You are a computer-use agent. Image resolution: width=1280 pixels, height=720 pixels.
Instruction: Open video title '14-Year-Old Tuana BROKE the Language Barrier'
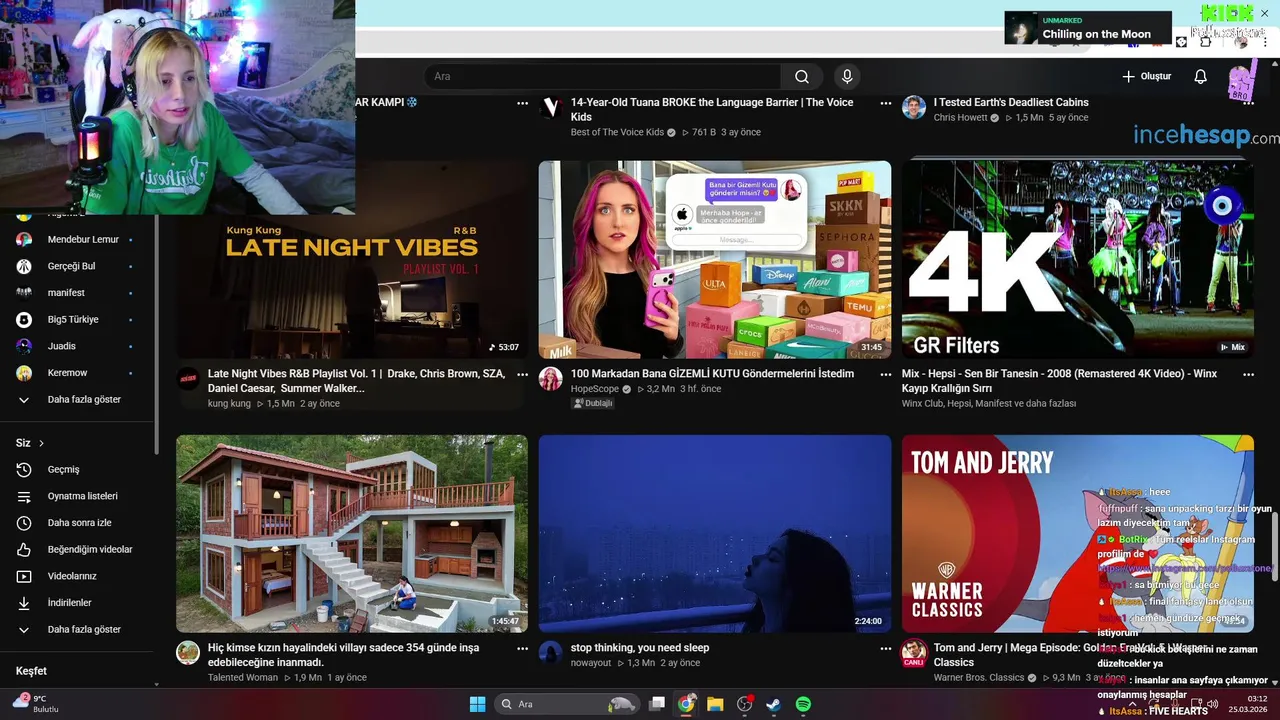pyautogui.click(x=712, y=109)
